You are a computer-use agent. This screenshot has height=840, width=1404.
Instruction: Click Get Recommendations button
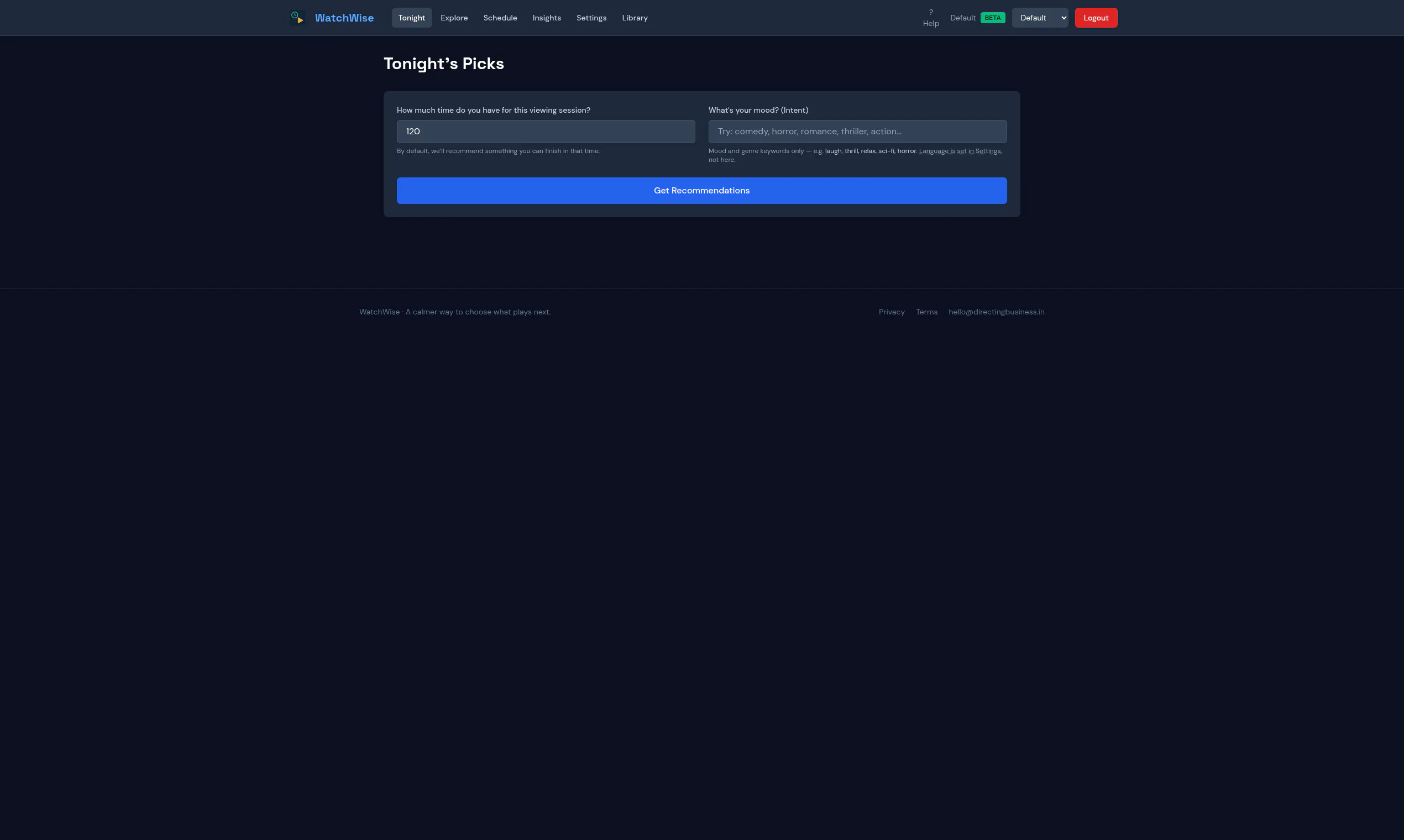pyautogui.click(x=701, y=191)
